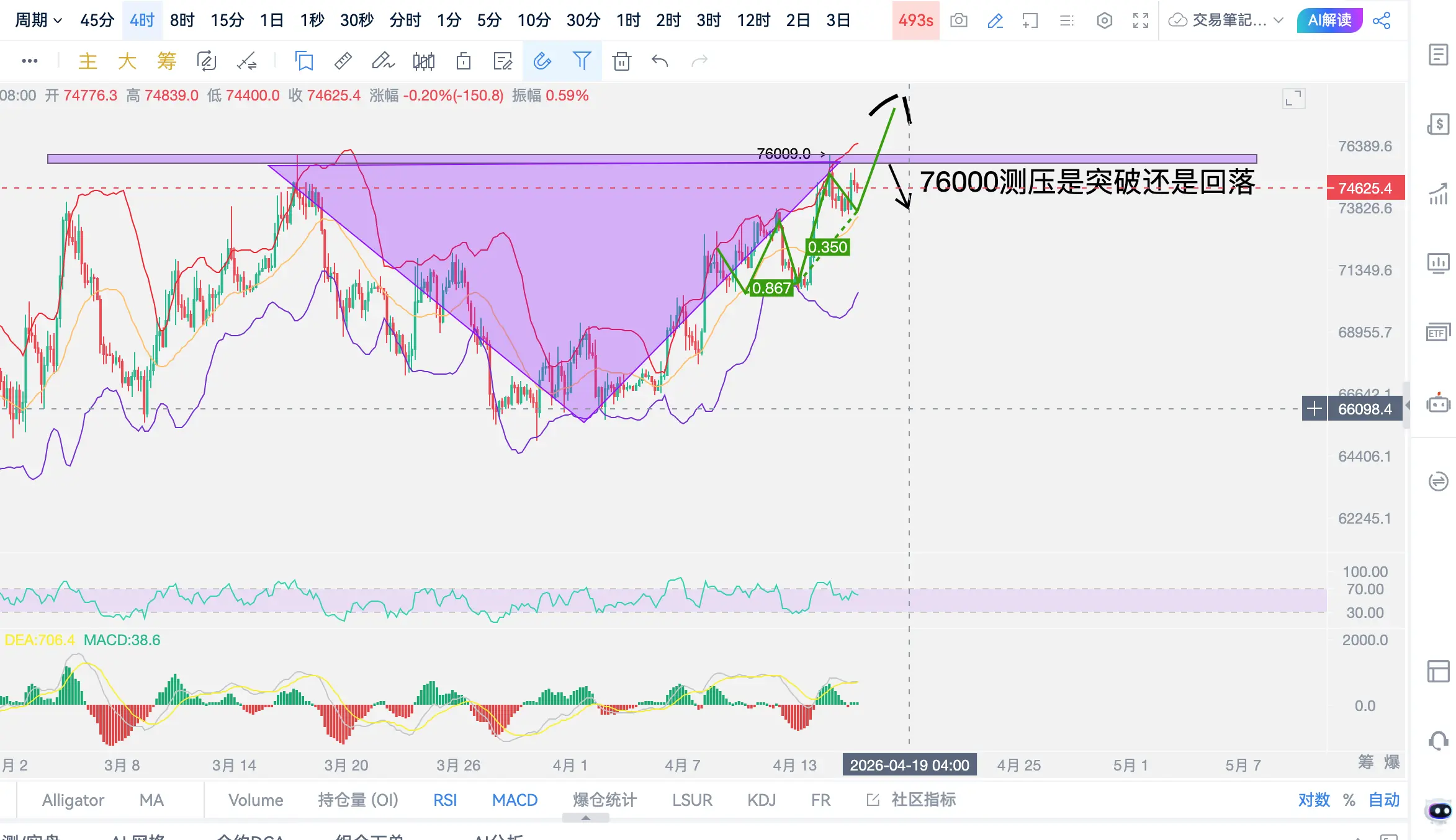Click the AI解读 button
The image size is (1456, 840).
coord(1329,20)
